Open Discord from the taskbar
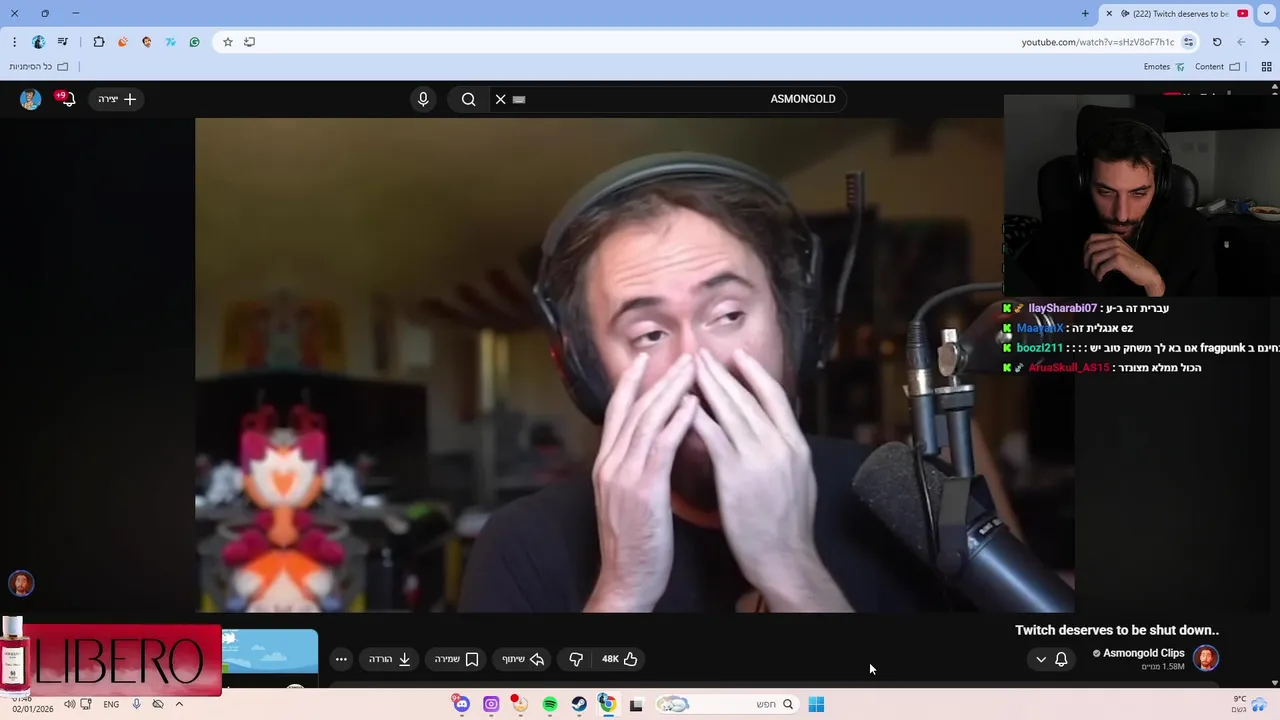Image resolution: width=1280 pixels, height=720 pixels. point(461,704)
